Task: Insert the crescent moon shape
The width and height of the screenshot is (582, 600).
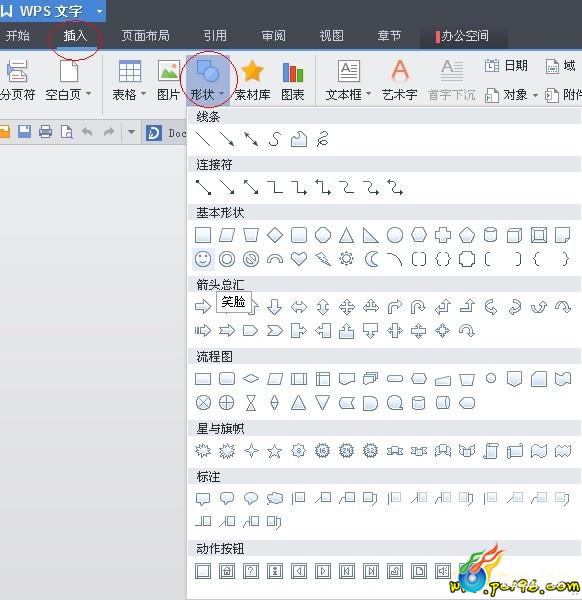Action: click(371, 259)
